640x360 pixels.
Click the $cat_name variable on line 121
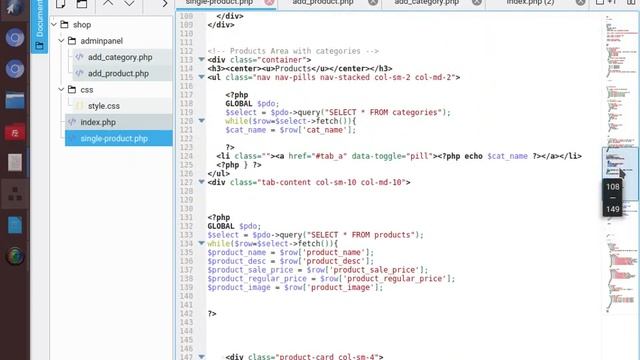point(245,130)
